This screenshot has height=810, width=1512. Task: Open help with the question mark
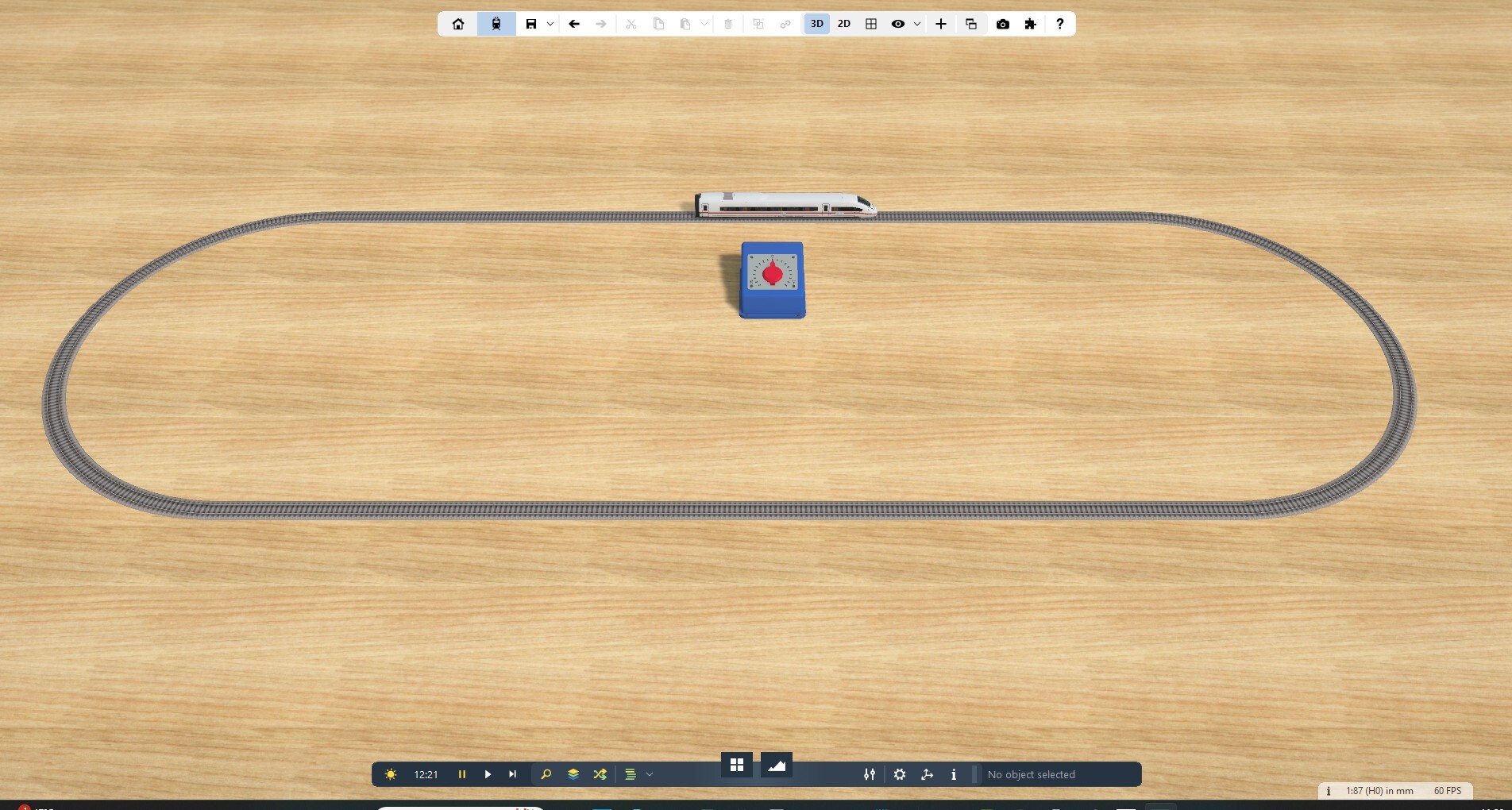coord(1059,24)
